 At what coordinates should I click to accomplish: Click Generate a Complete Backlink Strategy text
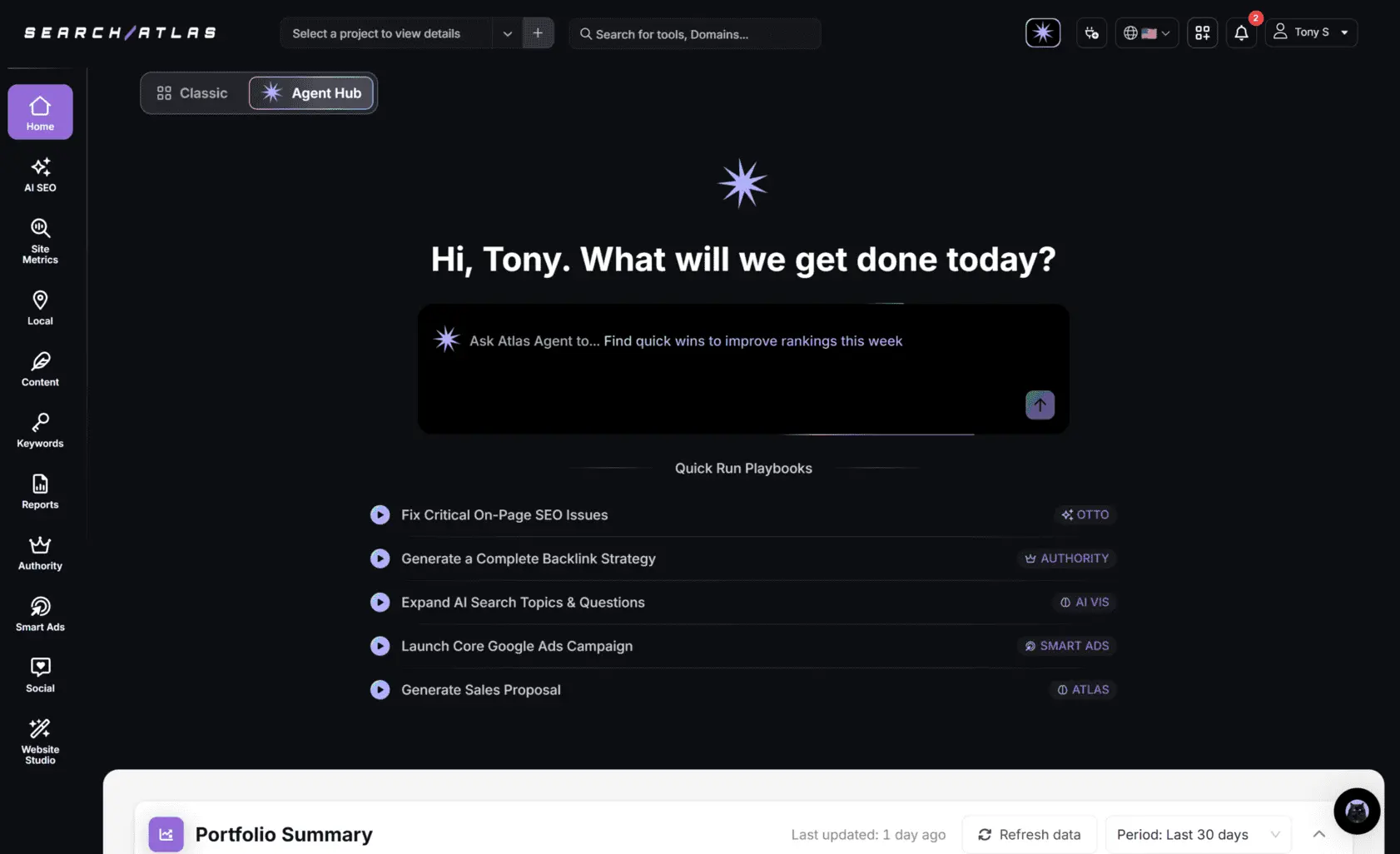click(529, 559)
